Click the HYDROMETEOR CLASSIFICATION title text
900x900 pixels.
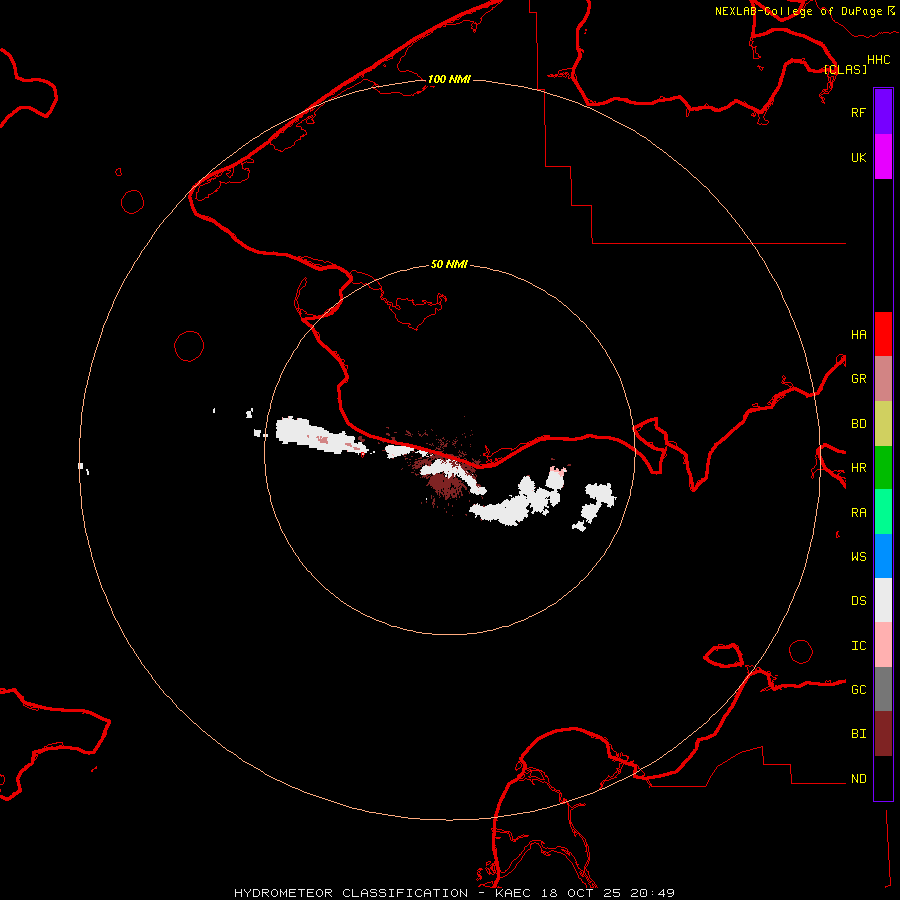pyautogui.click(x=351, y=893)
